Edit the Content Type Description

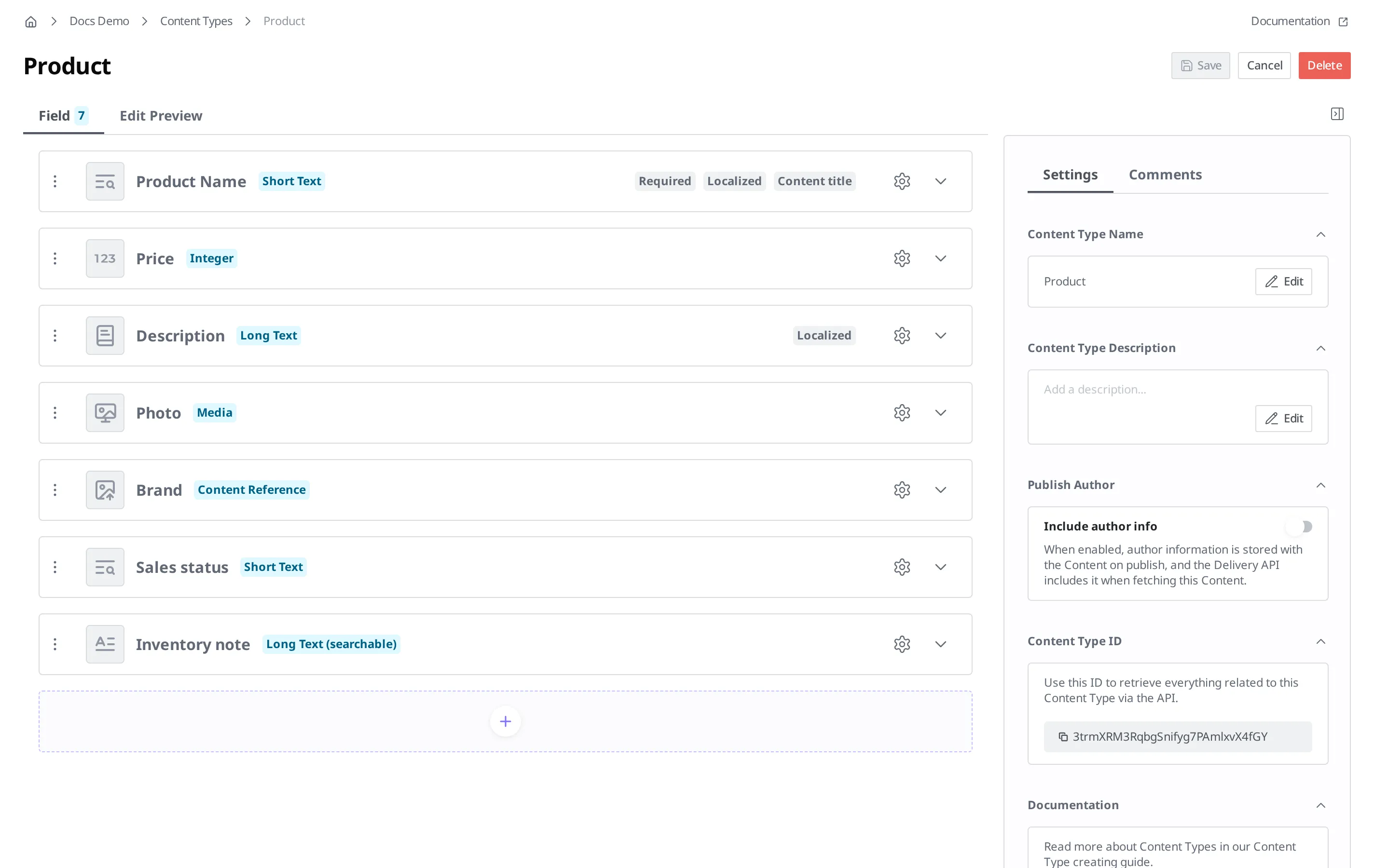[1283, 419]
